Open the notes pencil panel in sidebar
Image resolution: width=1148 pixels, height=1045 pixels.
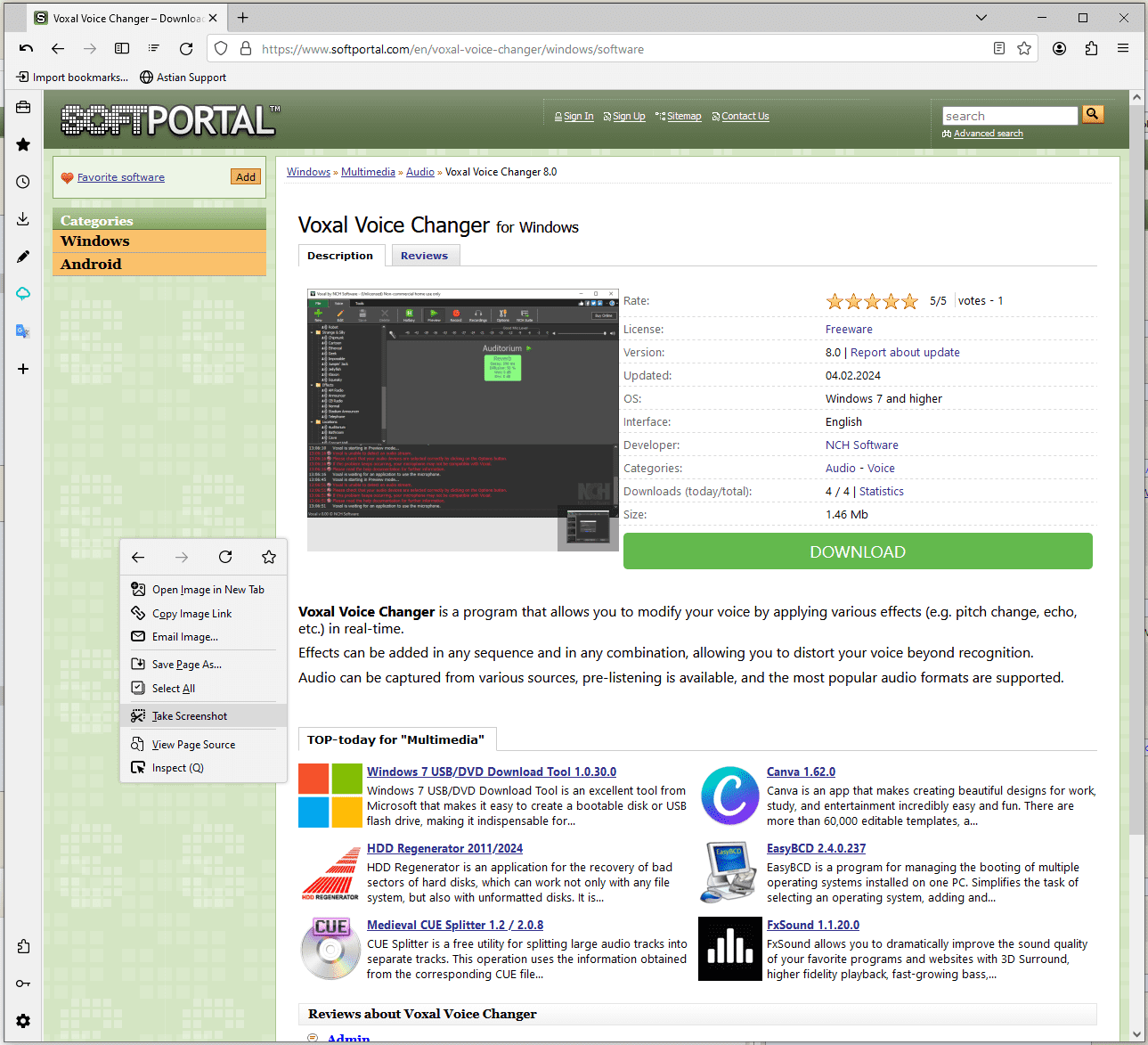pyautogui.click(x=23, y=257)
